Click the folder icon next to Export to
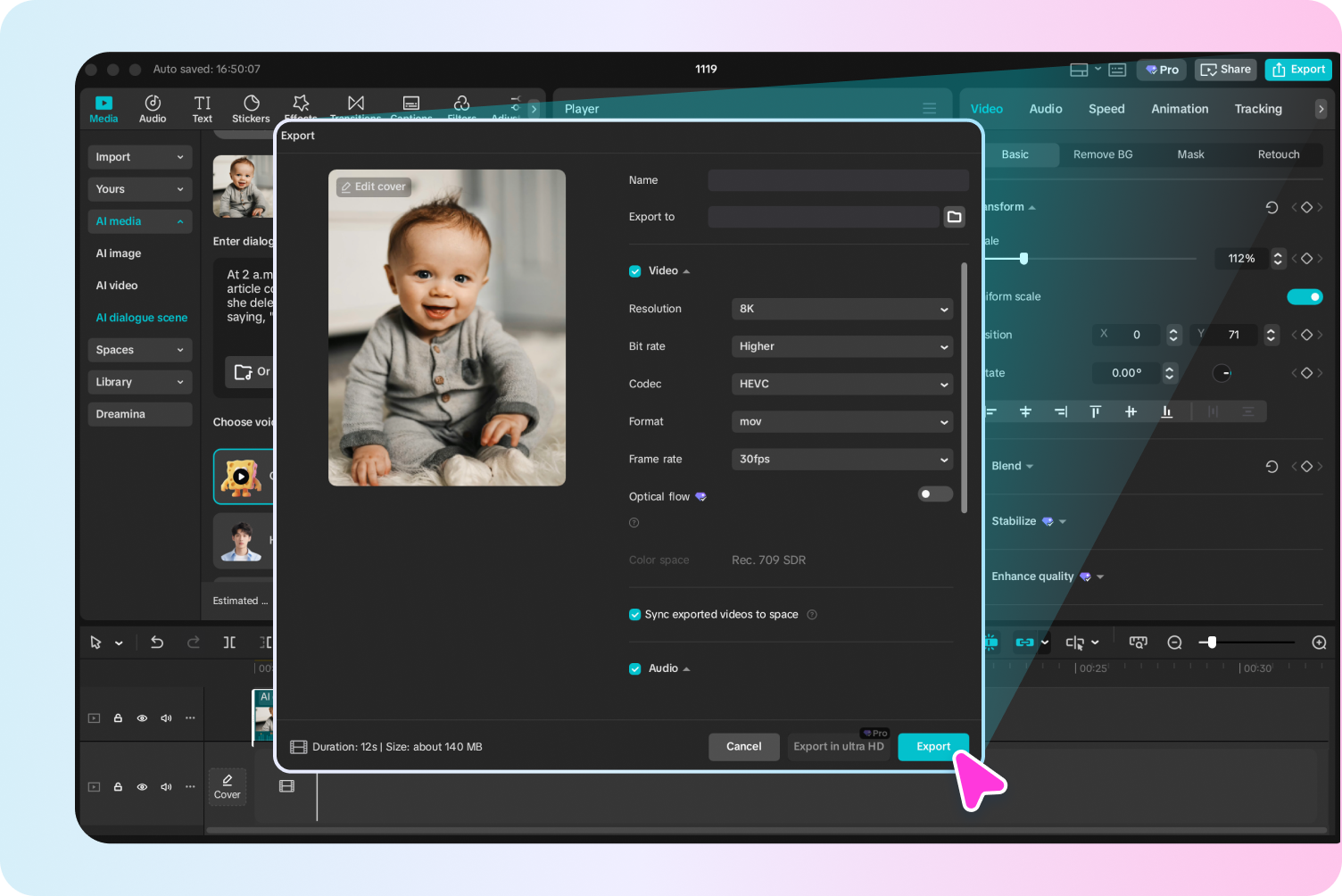1342x896 pixels. tap(954, 216)
